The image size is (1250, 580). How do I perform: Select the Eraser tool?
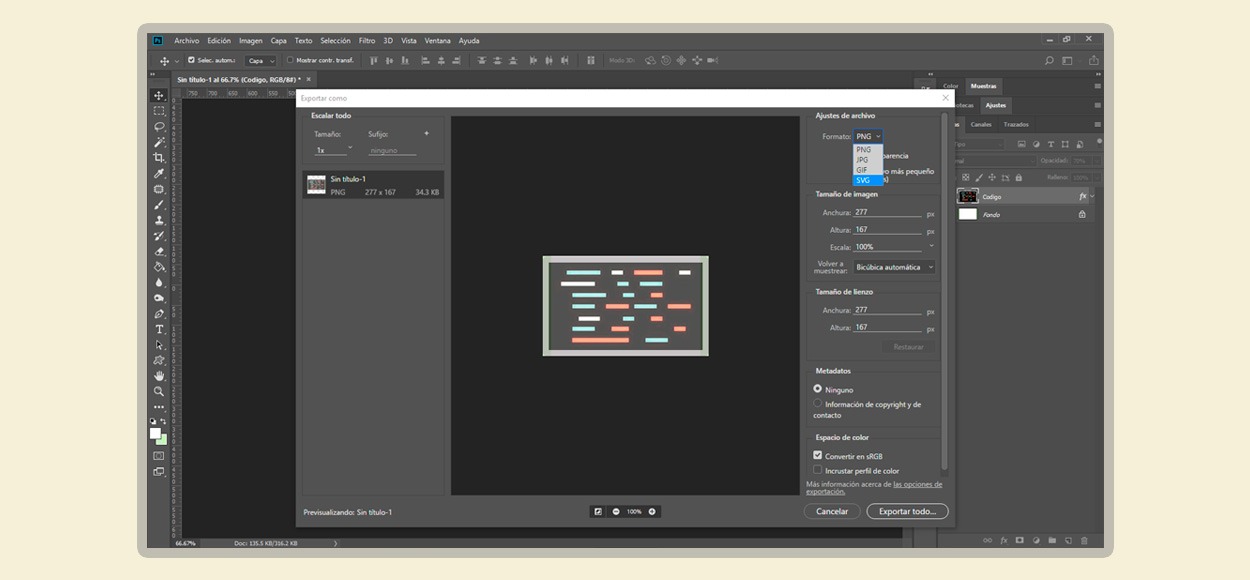pyautogui.click(x=159, y=252)
